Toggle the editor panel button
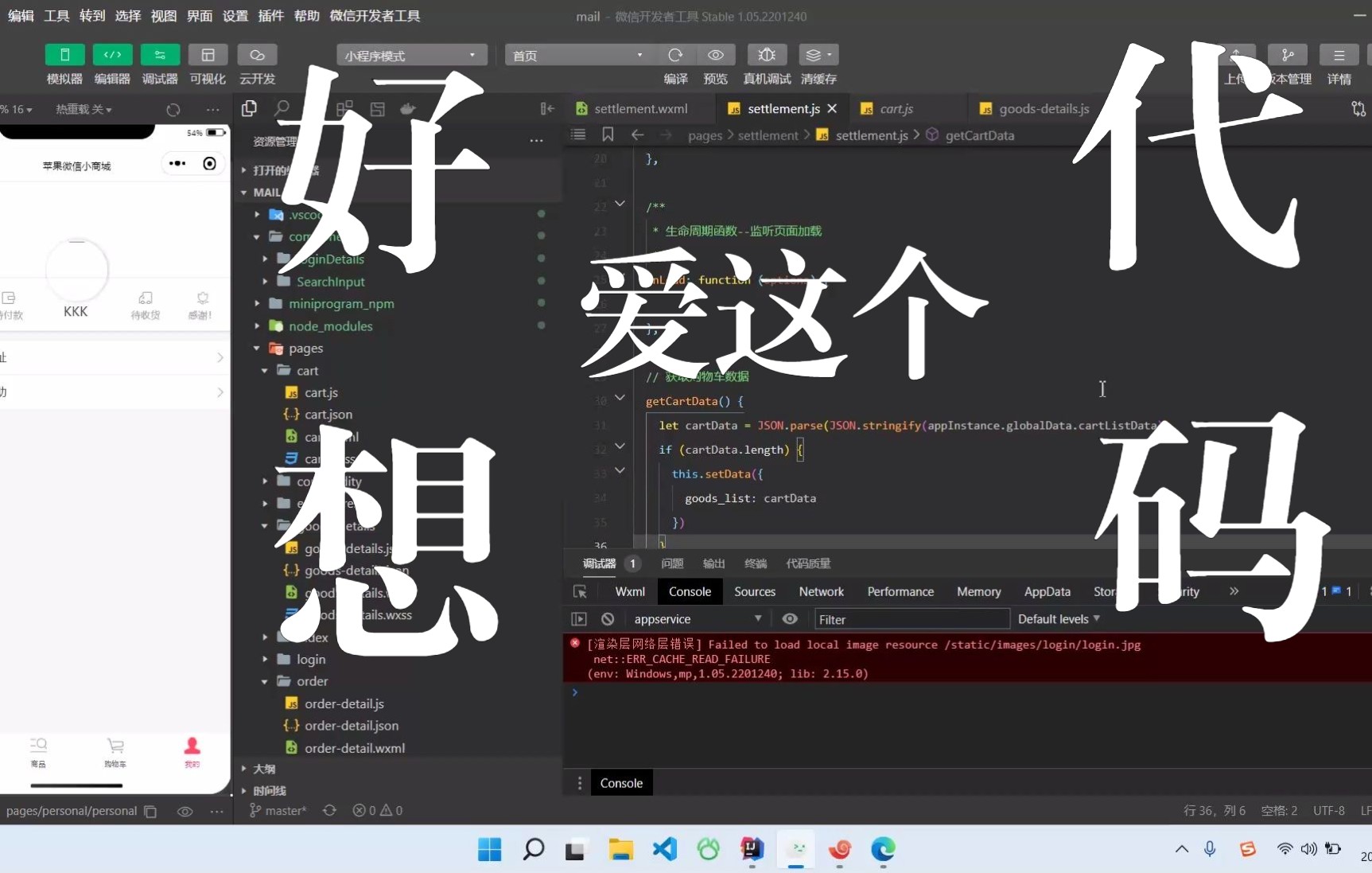Screen dimensions: 1372x873 coord(112,55)
